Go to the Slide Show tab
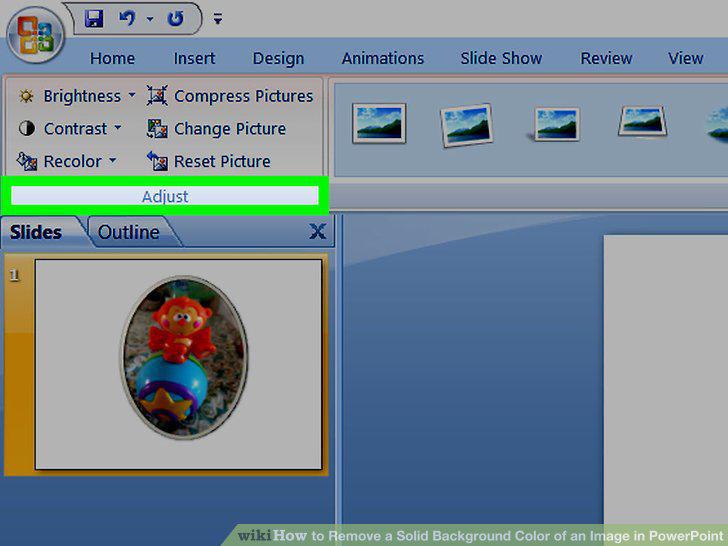 pyautogui.click(x=501, y=58)
